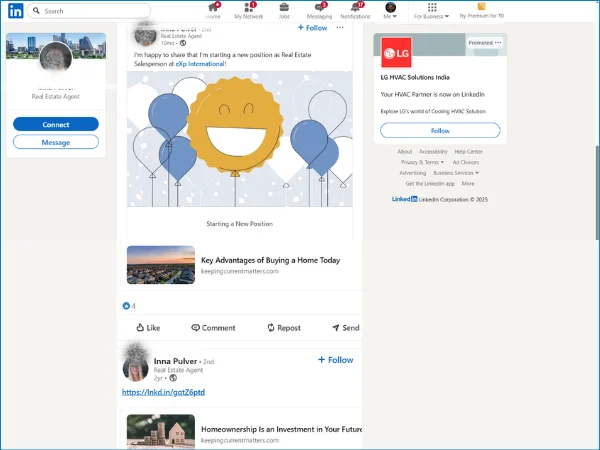Click the 4 reactions count
The image size is (600, 450).
pos(129,306)
